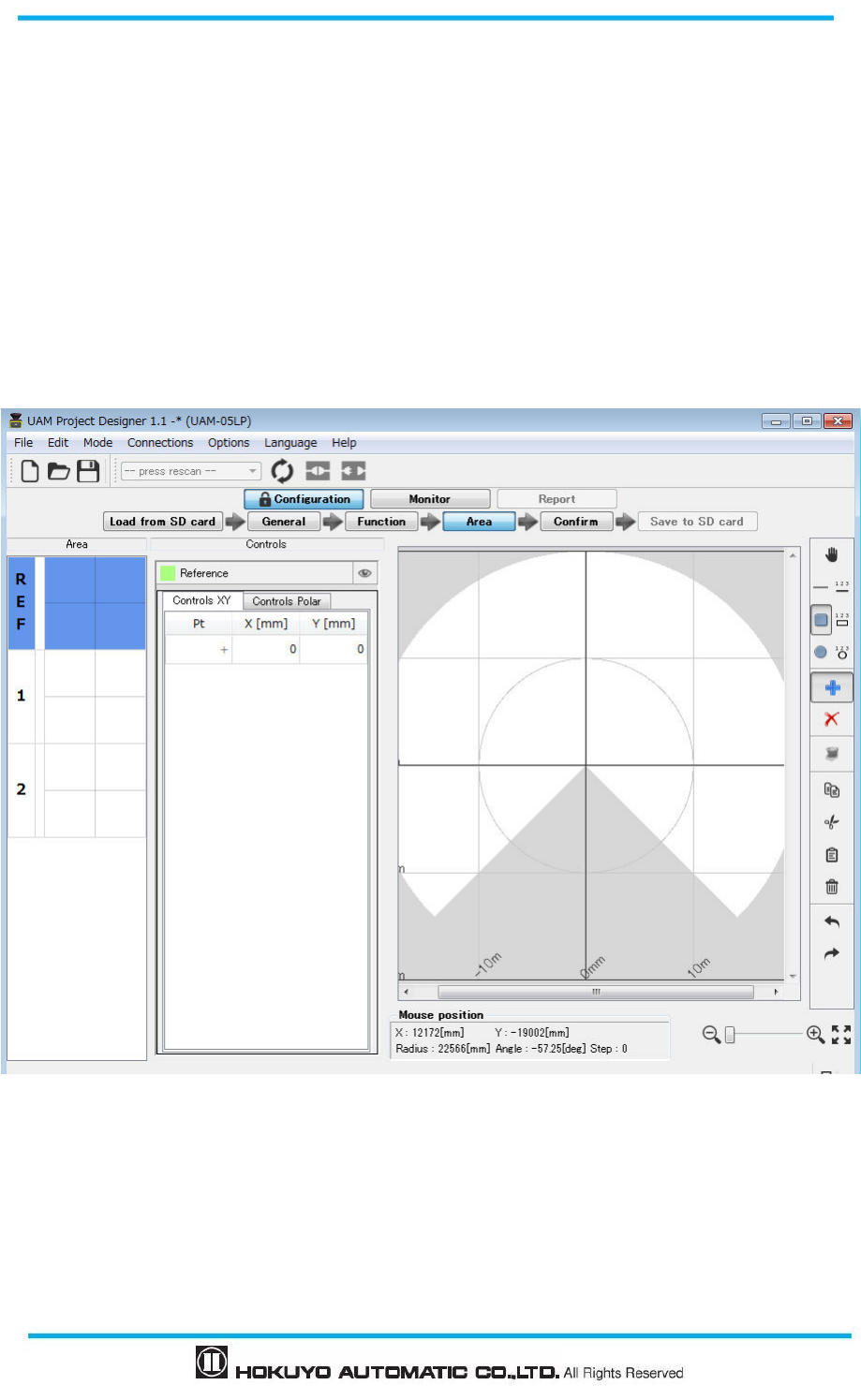Select the numbered rectangle tool
Image resolution: width=861 pixels, height=1400 pixels.
tap(841, 620)
